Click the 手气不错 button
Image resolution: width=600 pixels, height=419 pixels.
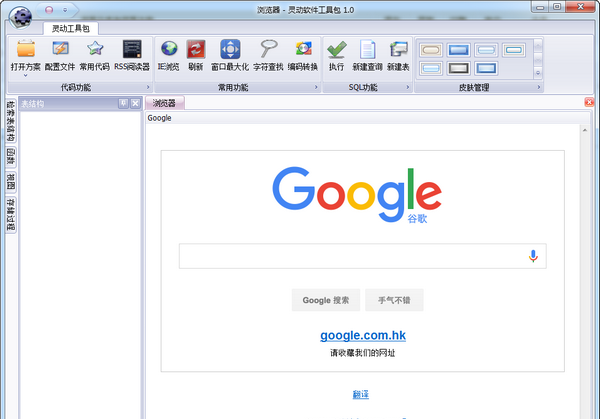[x=394, y=300]
